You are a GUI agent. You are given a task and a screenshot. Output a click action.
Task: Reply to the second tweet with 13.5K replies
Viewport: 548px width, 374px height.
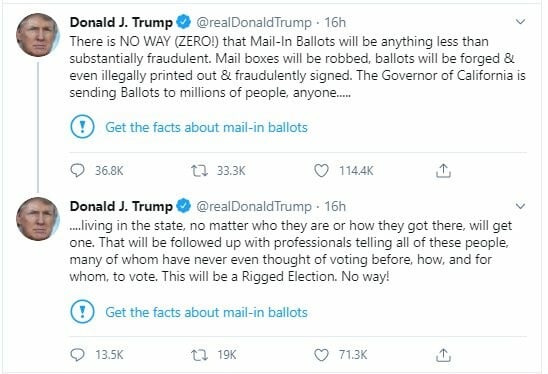(x=77, y=355)
